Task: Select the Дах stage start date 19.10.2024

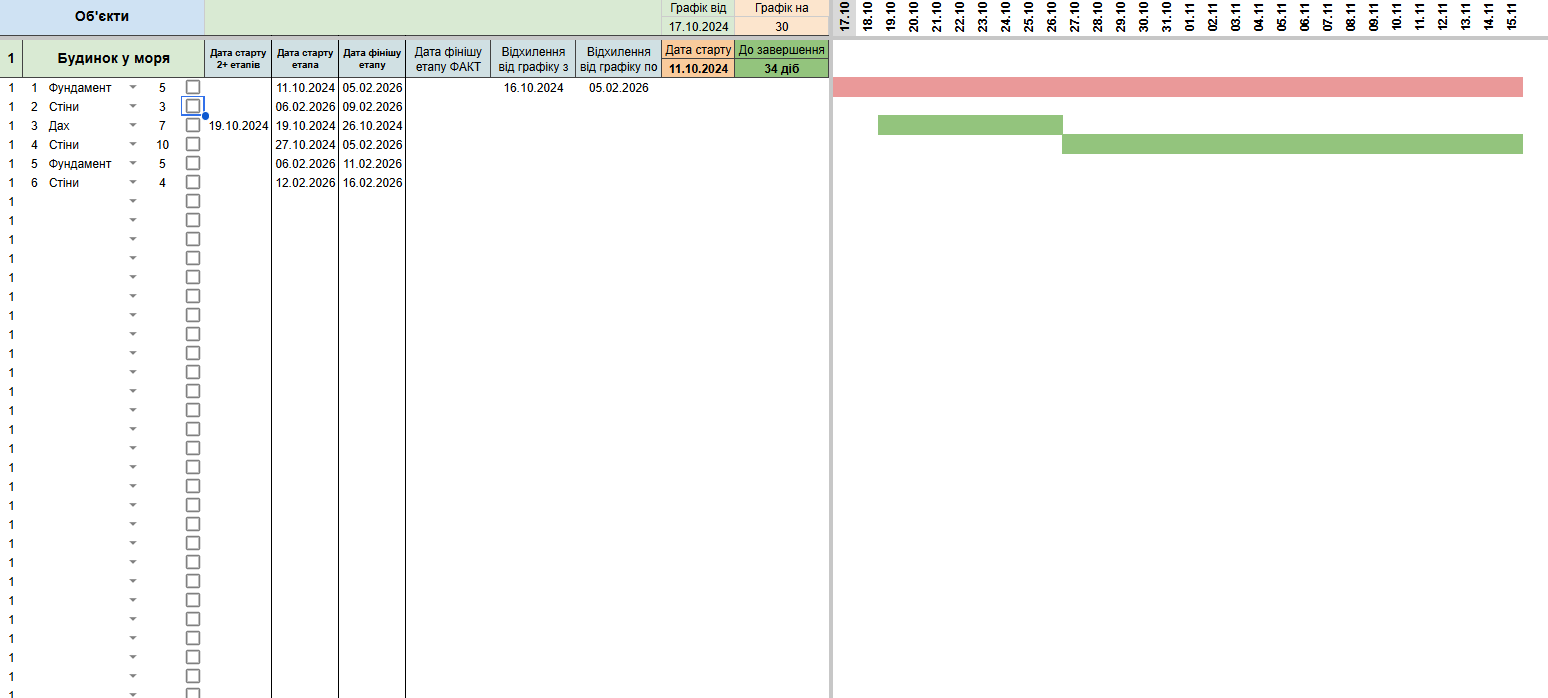Action: pyautogui.click(x=305, y=126)
